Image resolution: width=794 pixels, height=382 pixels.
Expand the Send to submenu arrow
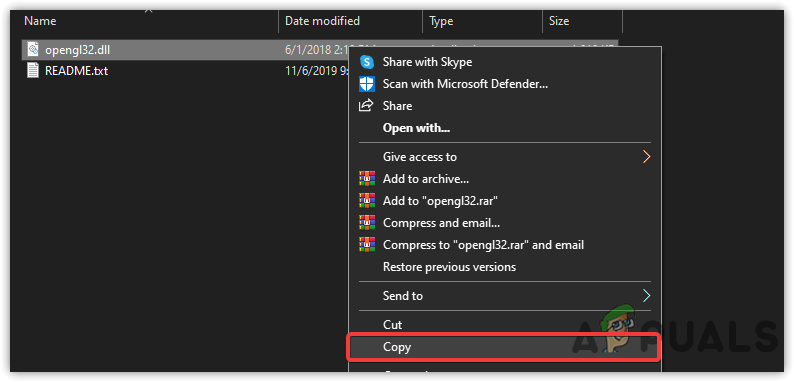tap(646, 295)
